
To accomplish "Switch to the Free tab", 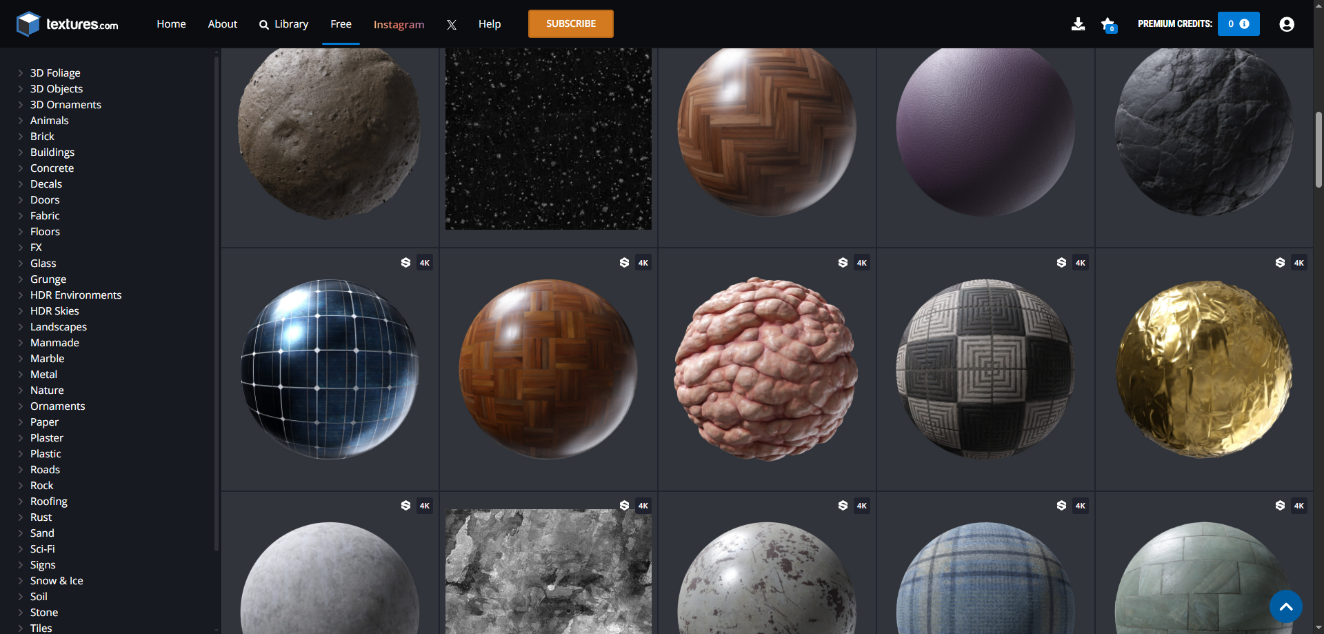I will point(341,24).
